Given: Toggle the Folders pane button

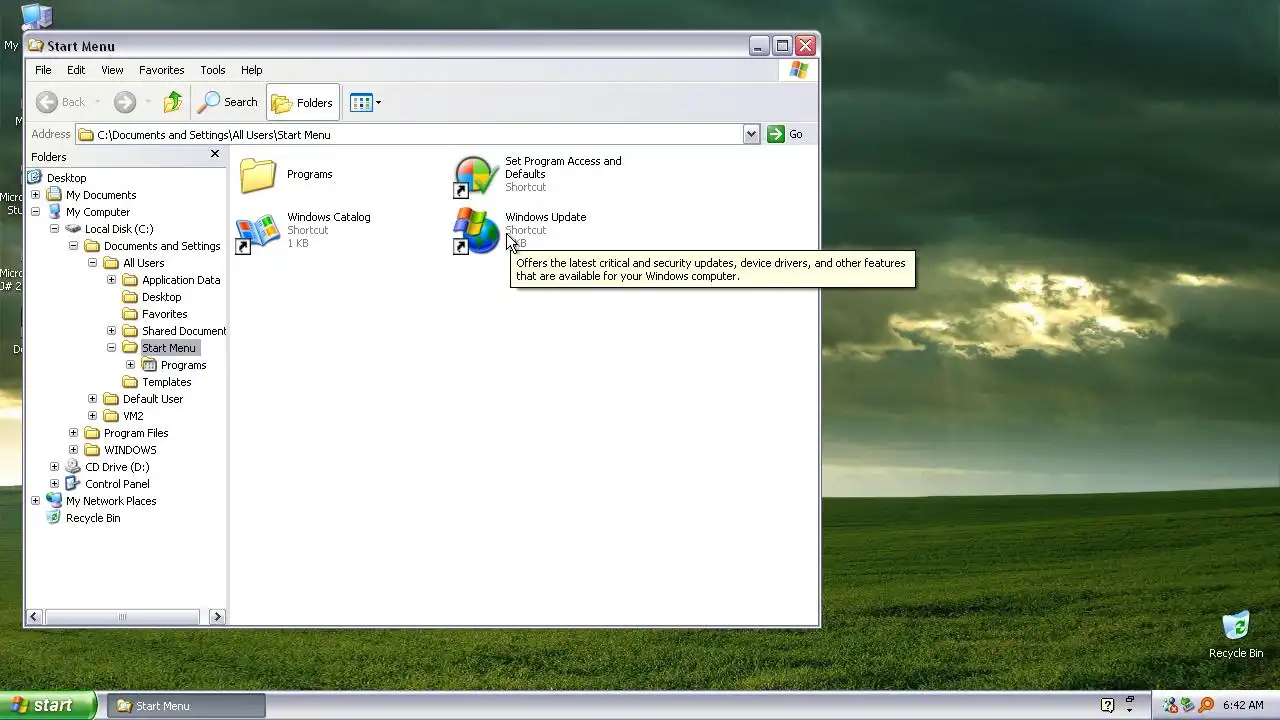Looking at the screenshot, I should tap(302, 102).
